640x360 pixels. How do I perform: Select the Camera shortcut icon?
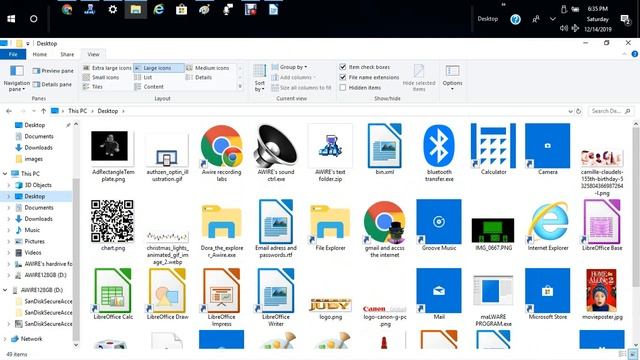[547, 146]
